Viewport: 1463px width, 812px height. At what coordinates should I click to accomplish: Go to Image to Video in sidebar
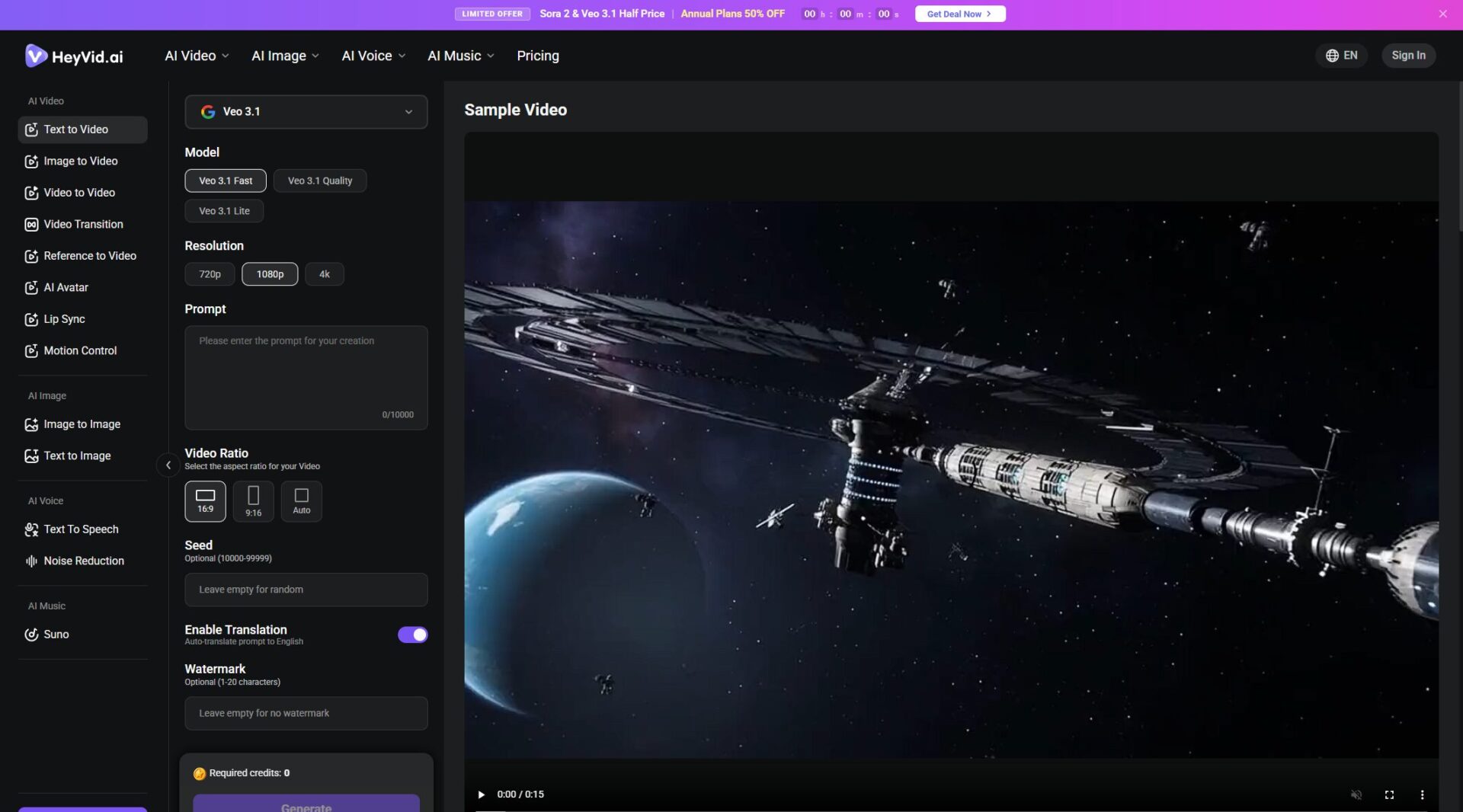coord(80,161)
